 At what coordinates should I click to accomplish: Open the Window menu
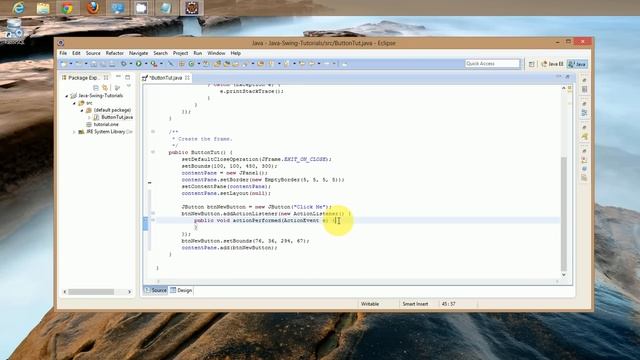pyautogui.click(x=216, y=53)
